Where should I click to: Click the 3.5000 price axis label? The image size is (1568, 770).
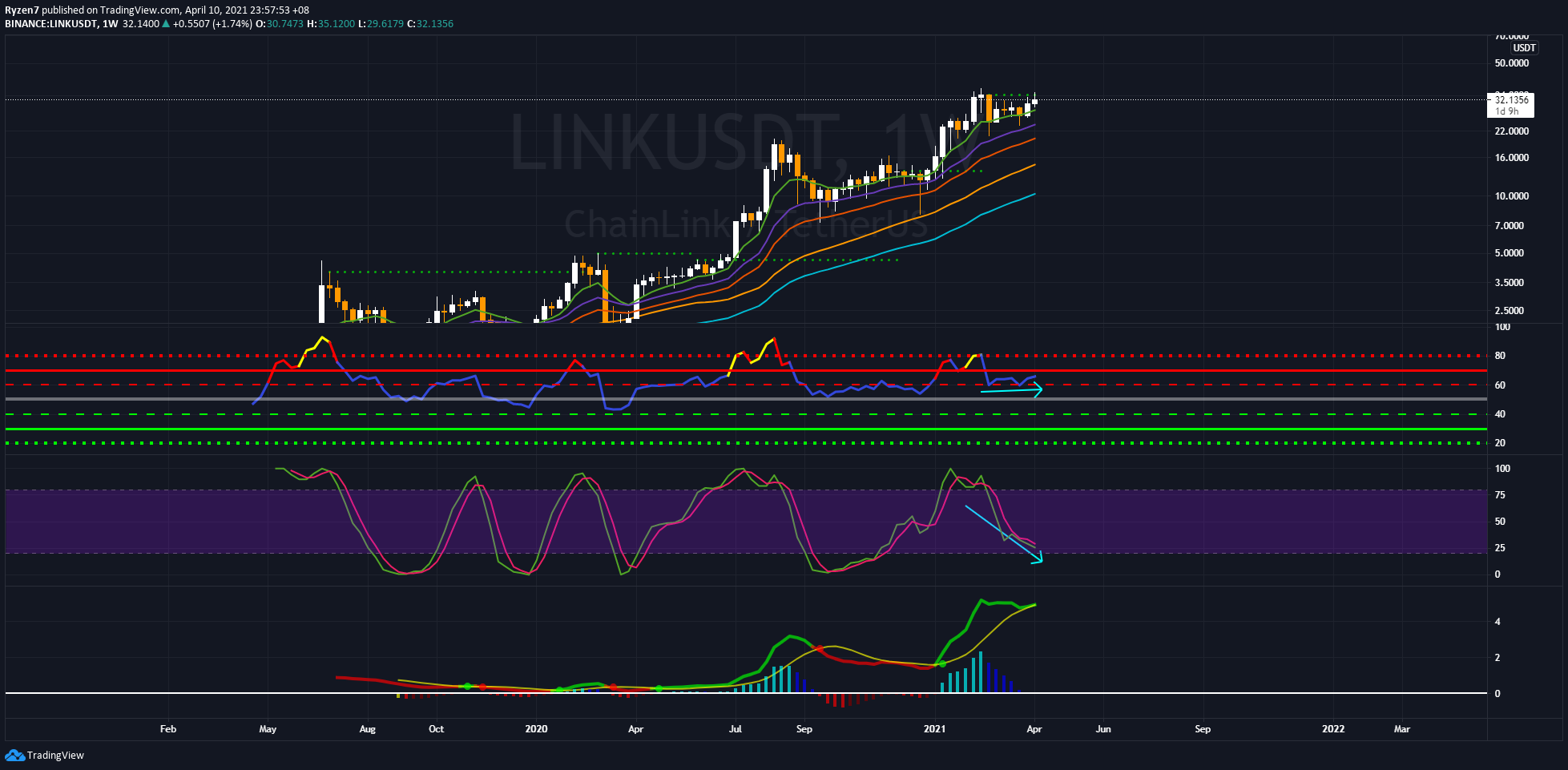pyautogui.click(x=1510, y=283)
